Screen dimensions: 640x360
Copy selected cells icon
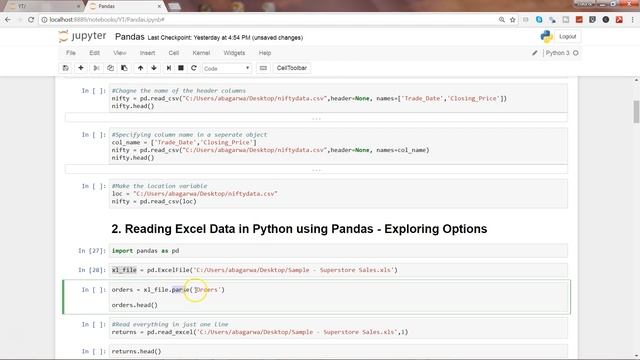coord(110,68)
